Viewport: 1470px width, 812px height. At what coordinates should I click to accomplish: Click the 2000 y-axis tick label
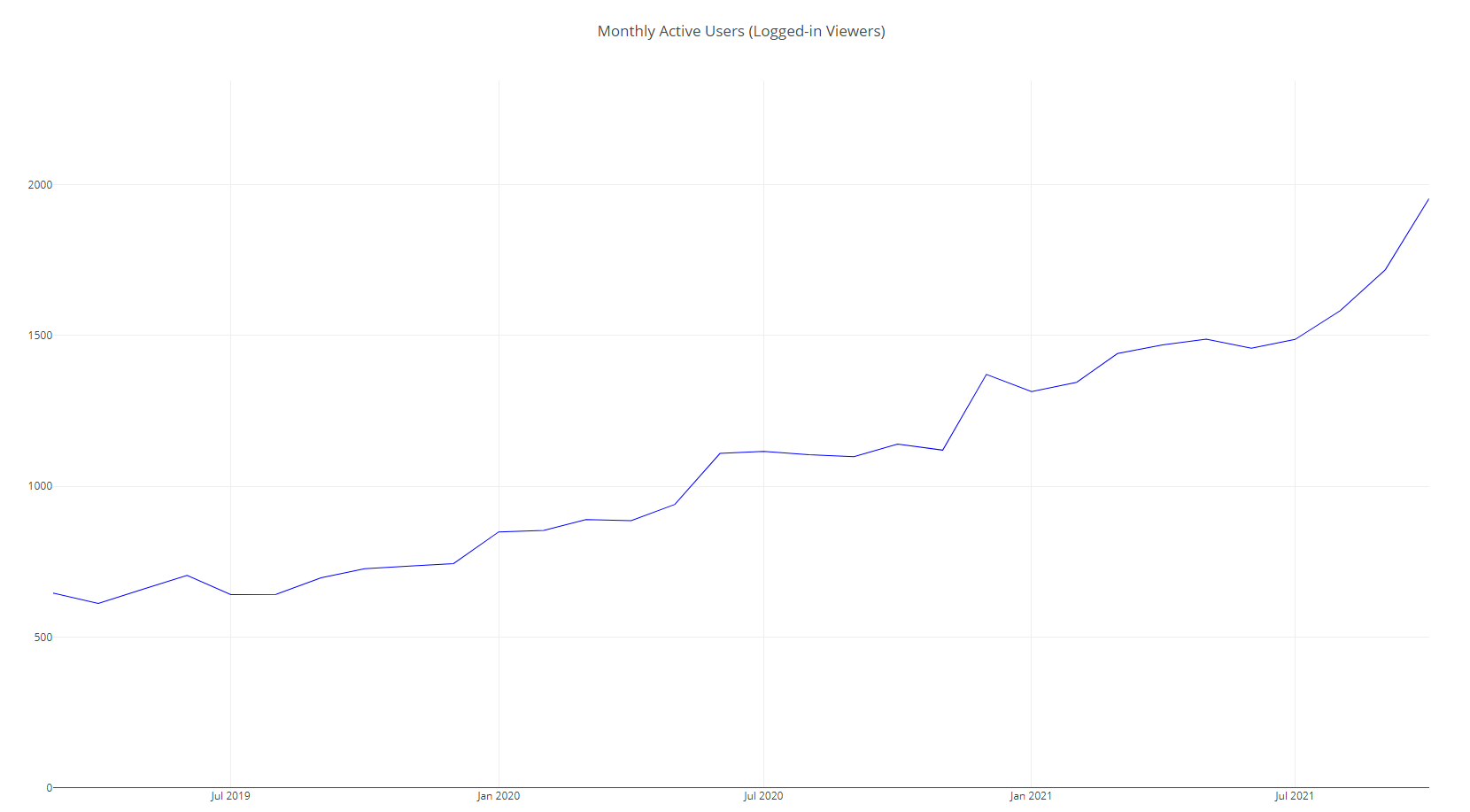coord(41,185)
